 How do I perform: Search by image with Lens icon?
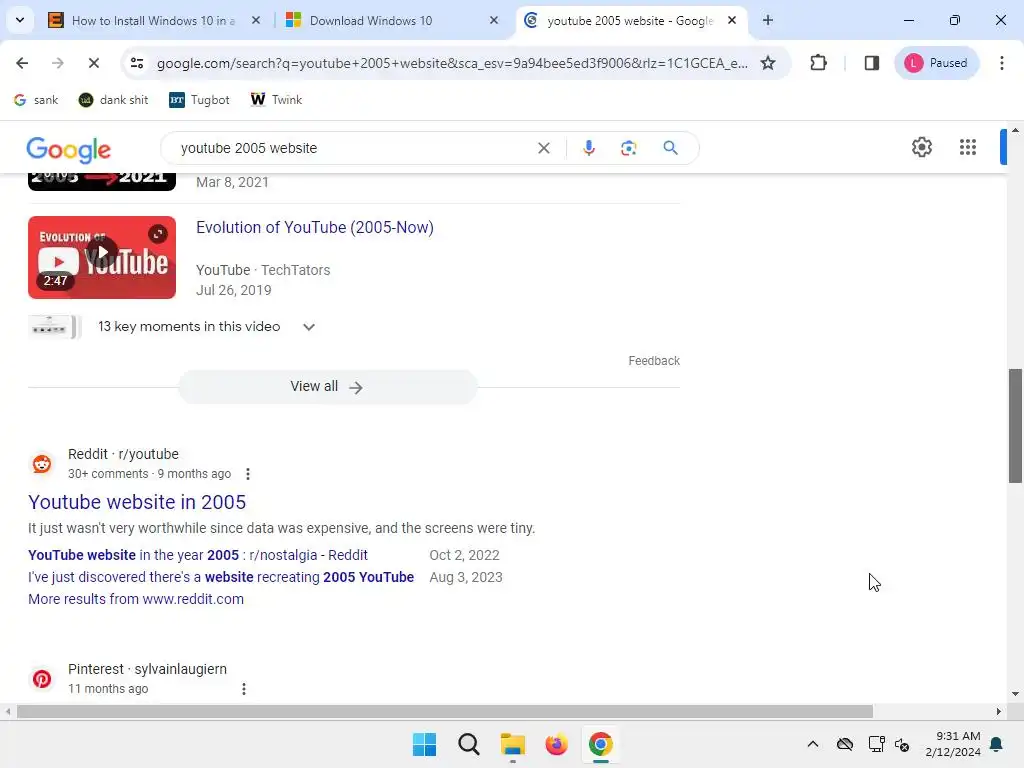(628, 148)
